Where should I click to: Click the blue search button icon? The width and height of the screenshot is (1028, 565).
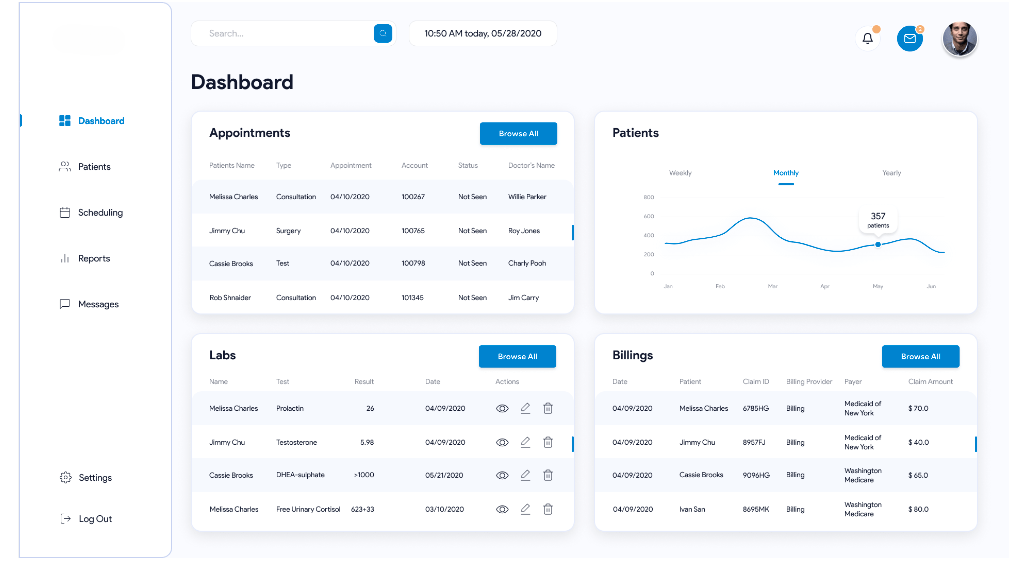tap(383, 34)
